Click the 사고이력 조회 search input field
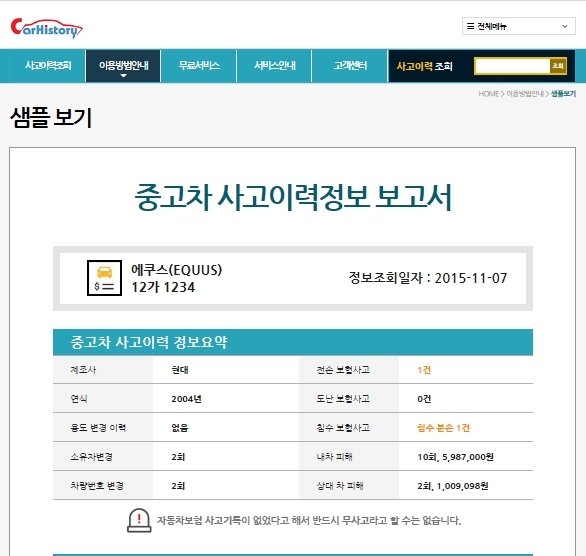 click(512, 66)
